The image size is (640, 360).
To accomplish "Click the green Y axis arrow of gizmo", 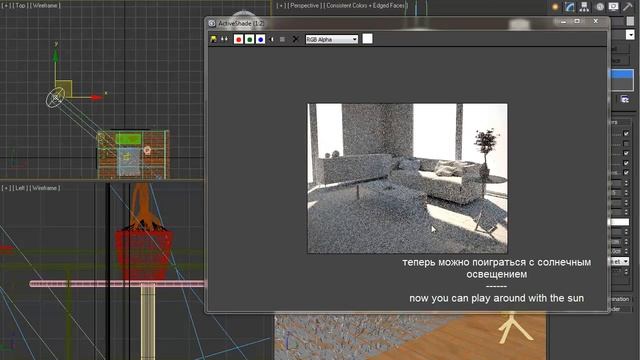I will (56, 56).
